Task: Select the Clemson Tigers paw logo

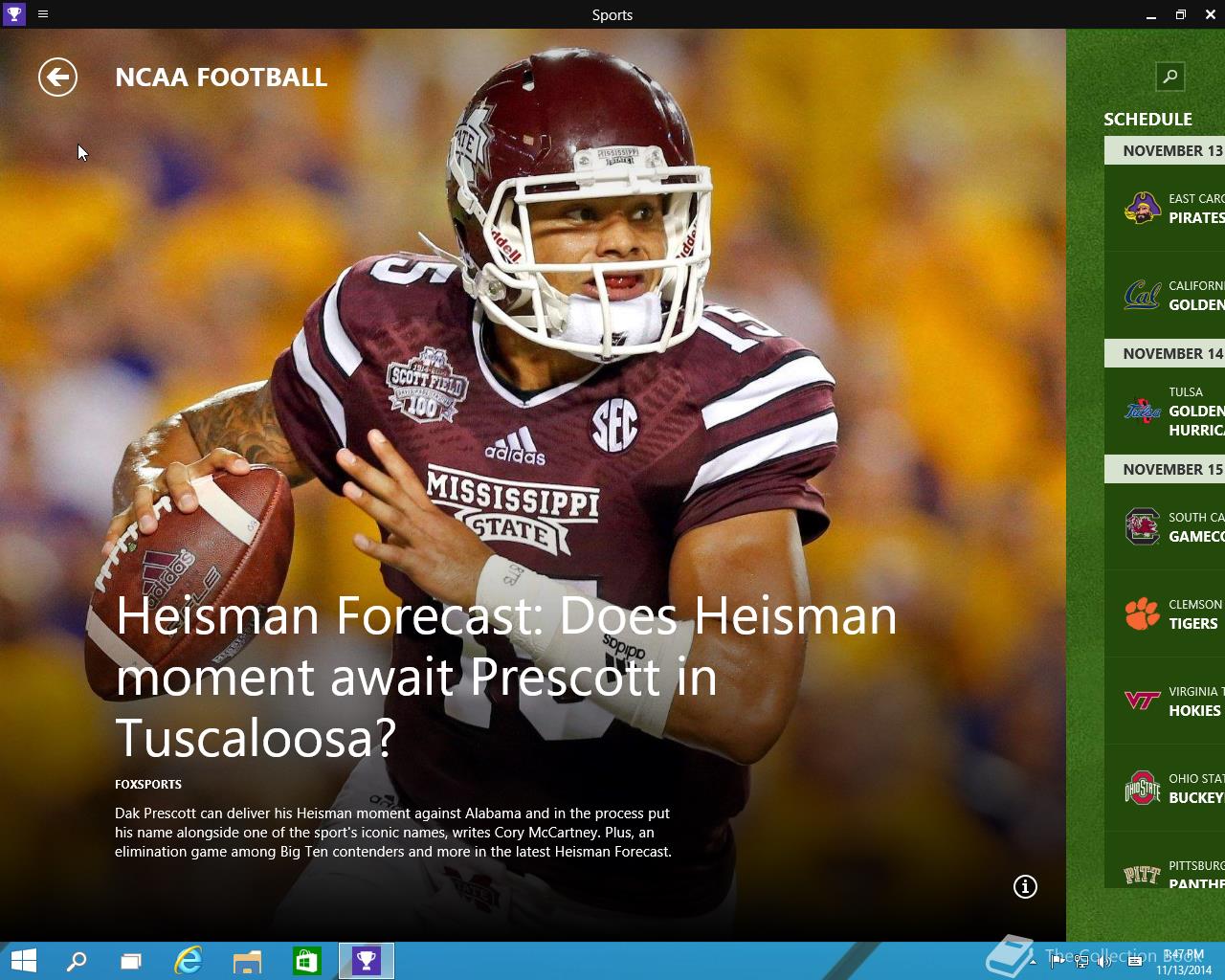Action: click(x=1142, y=613)
